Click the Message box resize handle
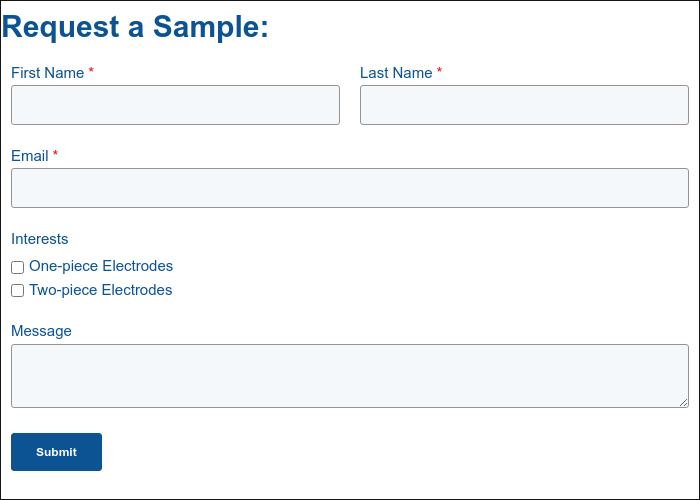 (684, 403)
